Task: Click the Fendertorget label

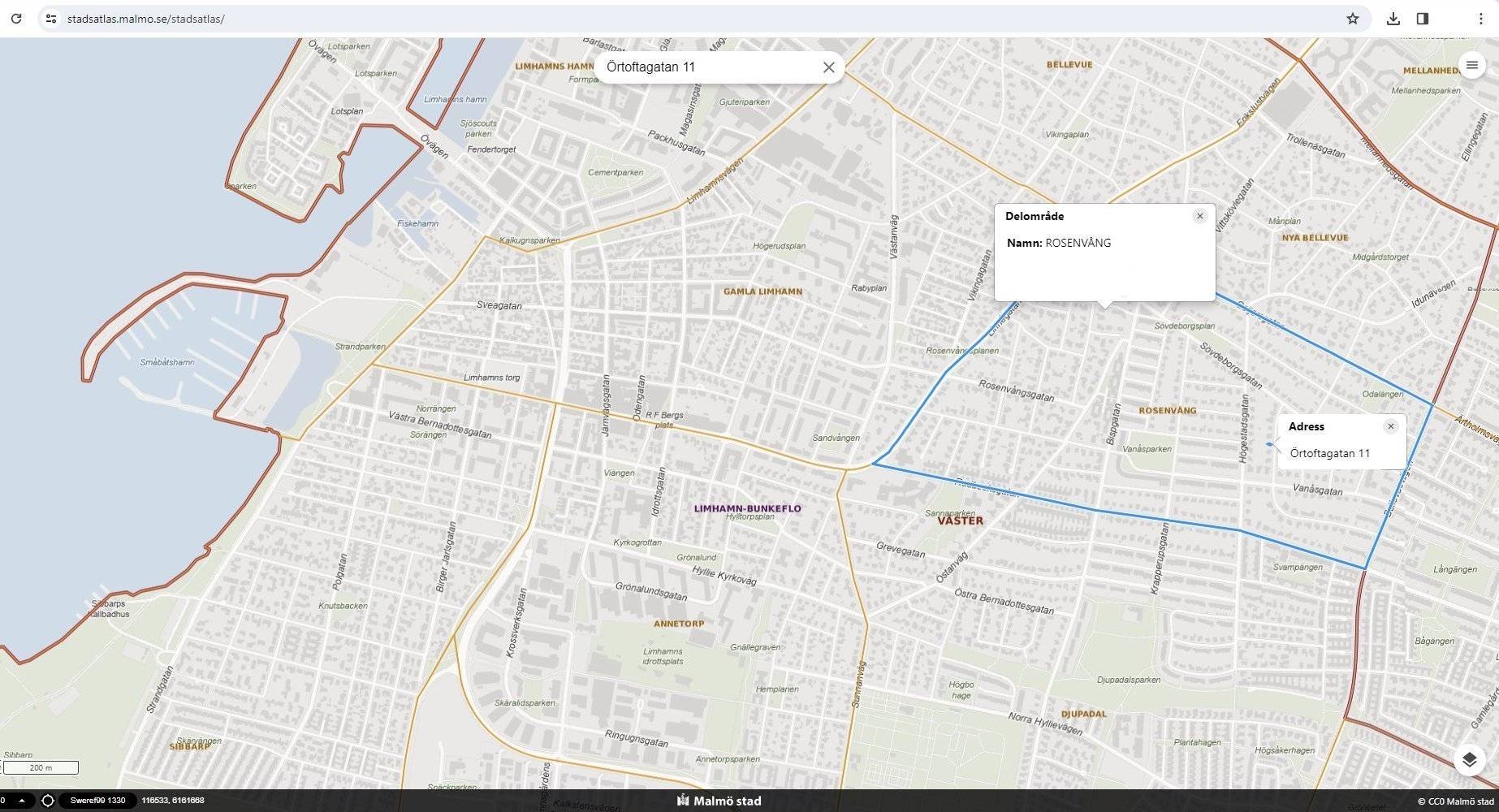Action: tap(491, 149)
